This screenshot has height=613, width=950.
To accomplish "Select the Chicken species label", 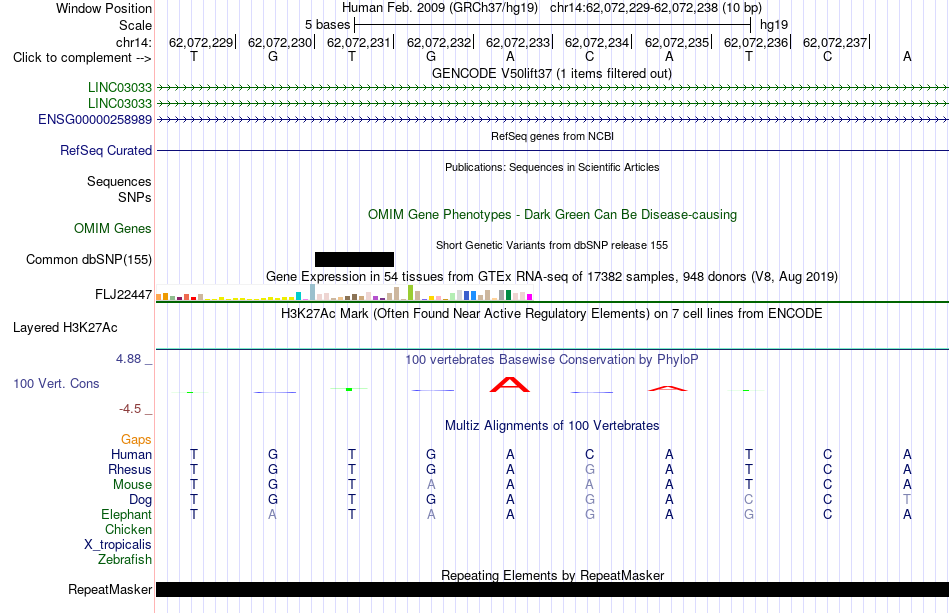I will point(128,529).
